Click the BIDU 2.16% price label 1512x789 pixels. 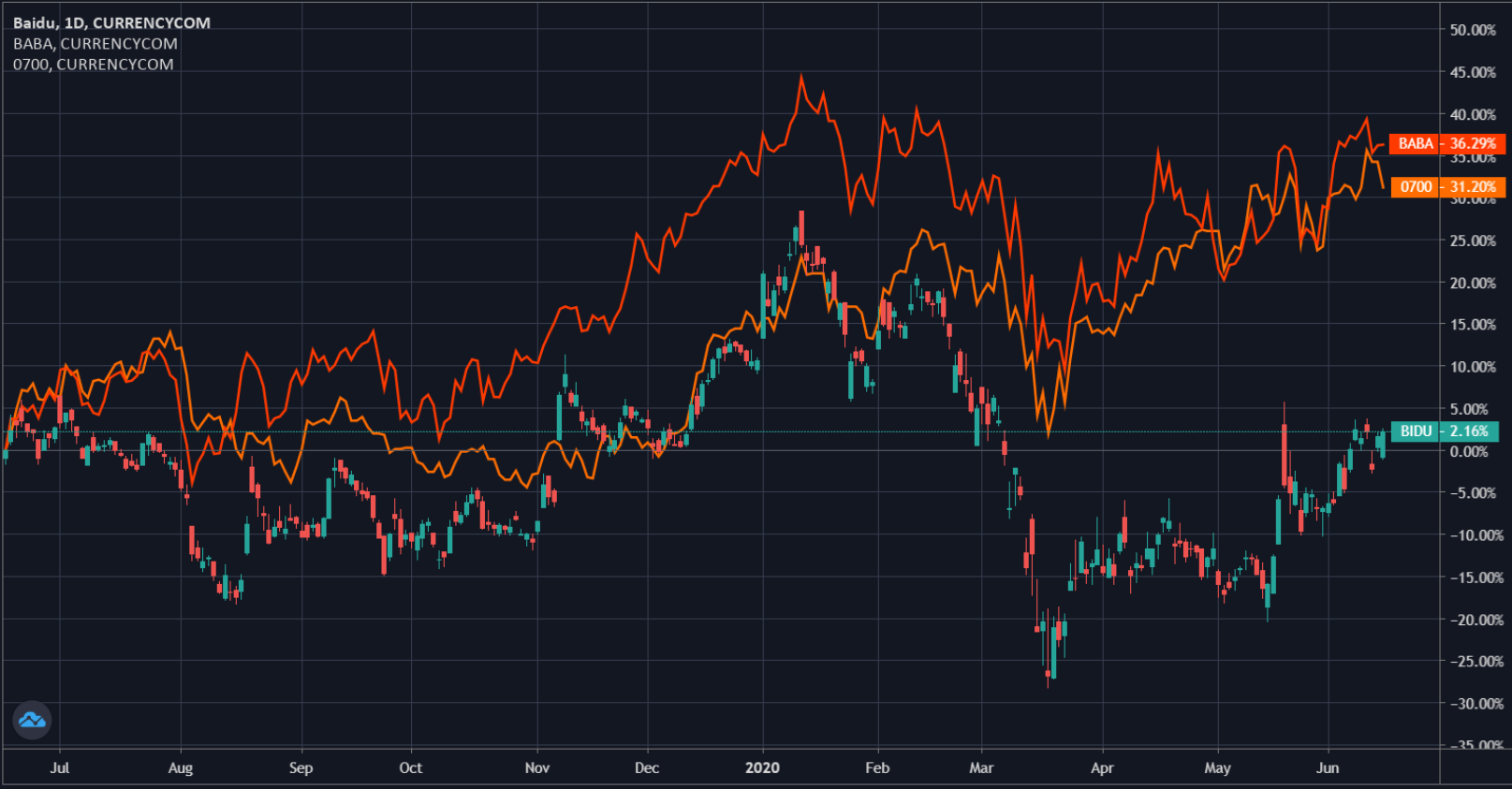pyautogui.click(x=1445, y=431)
